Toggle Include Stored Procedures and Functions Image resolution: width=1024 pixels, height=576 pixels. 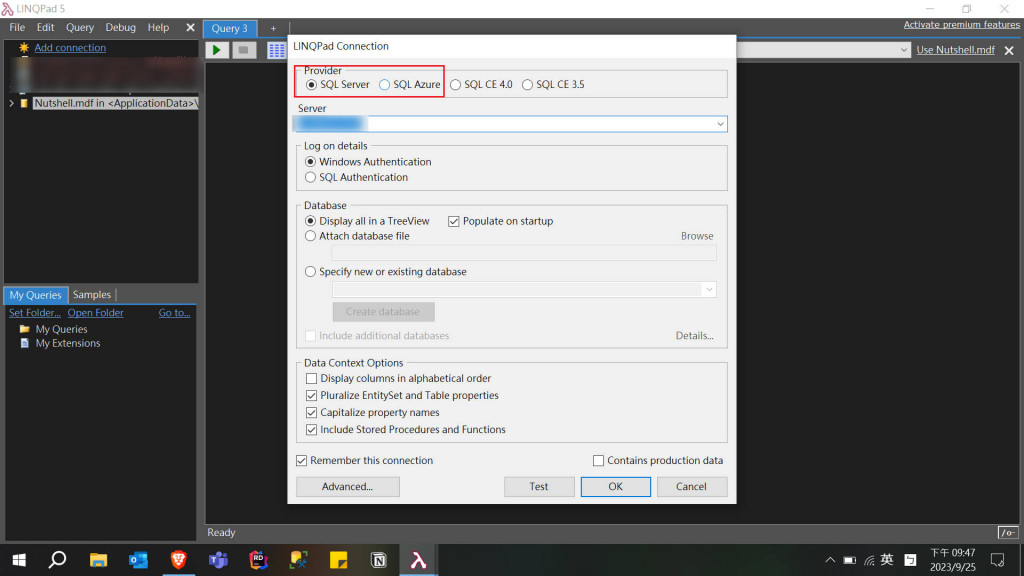pyautogui.click(x=406, y=430)
